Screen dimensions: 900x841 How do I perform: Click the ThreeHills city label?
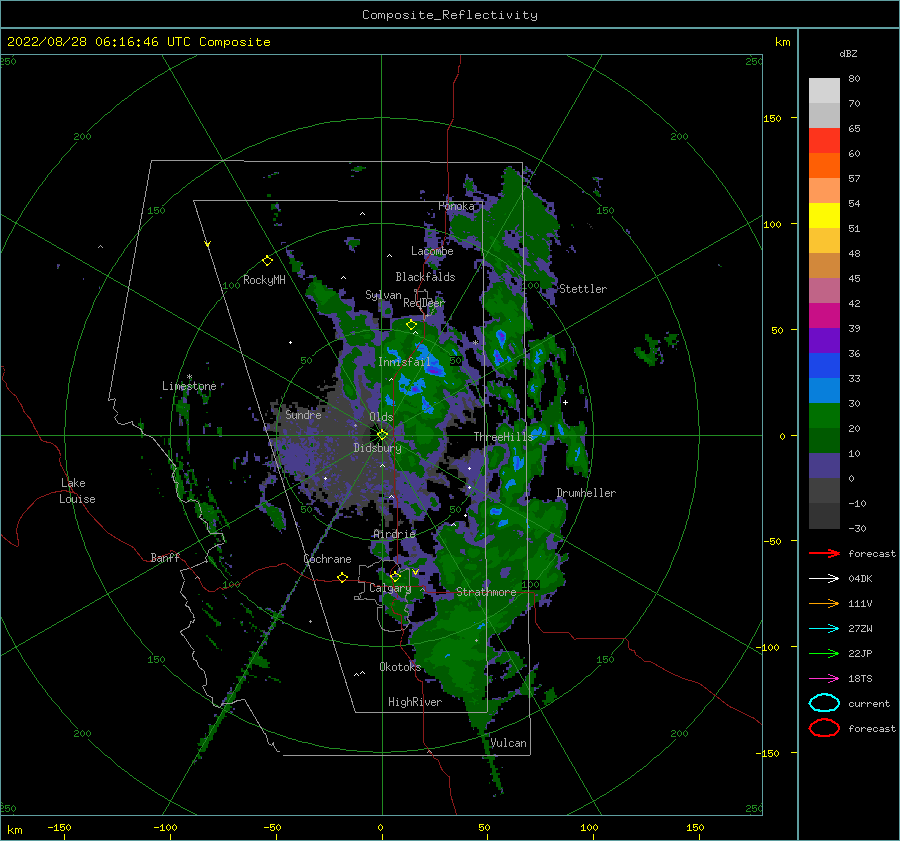click(x=503, y=437)
